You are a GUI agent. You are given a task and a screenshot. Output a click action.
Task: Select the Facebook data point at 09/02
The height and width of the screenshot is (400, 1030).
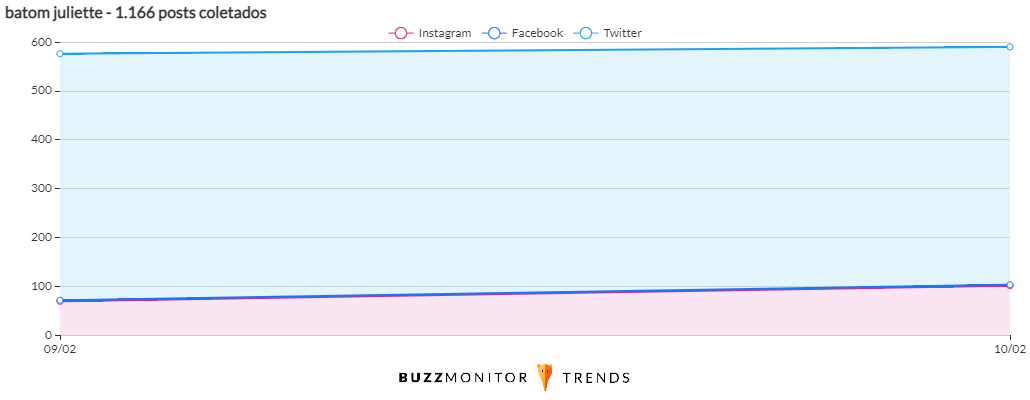click(x=60, y=300)
